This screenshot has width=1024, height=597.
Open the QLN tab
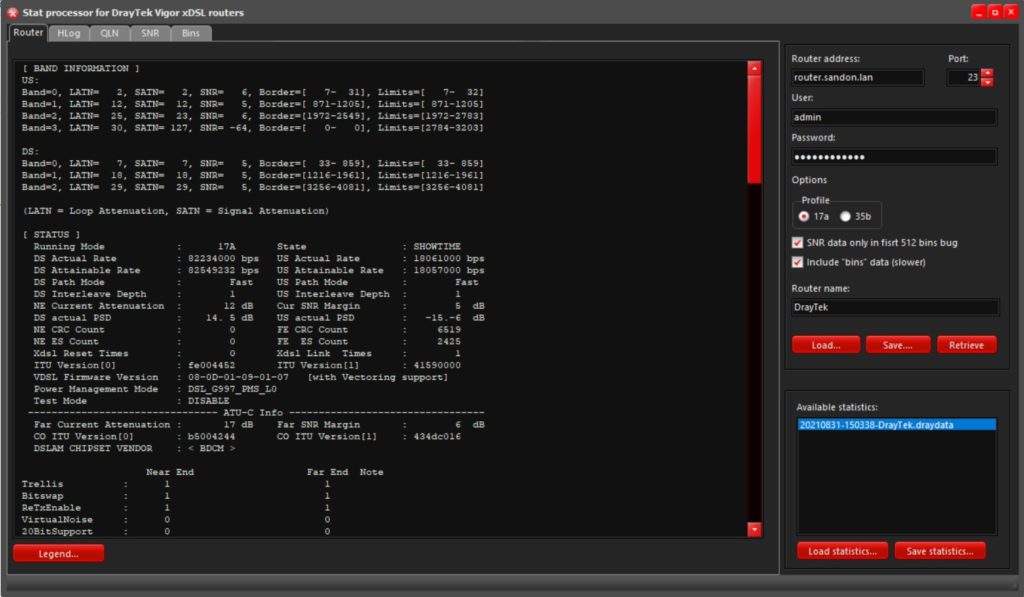point(109,33)
